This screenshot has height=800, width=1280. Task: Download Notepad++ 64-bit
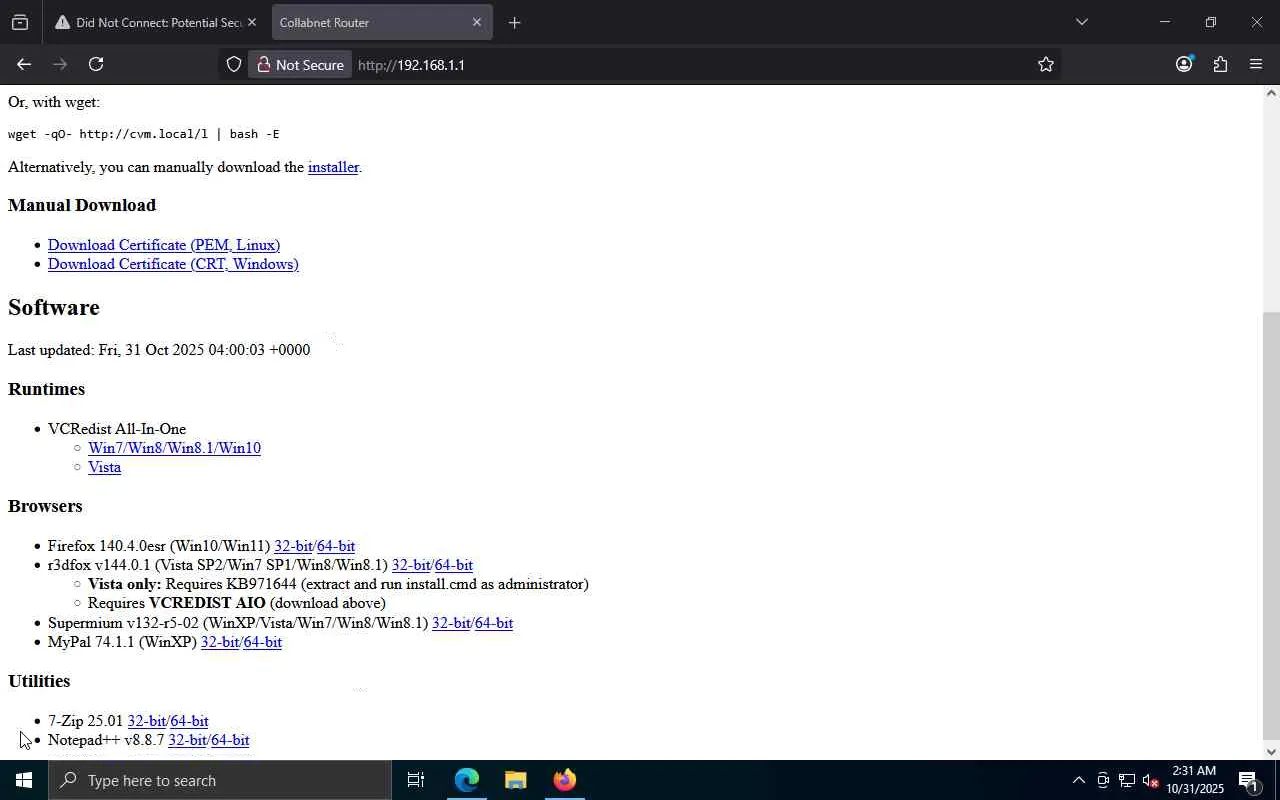(x=230, y=740)
